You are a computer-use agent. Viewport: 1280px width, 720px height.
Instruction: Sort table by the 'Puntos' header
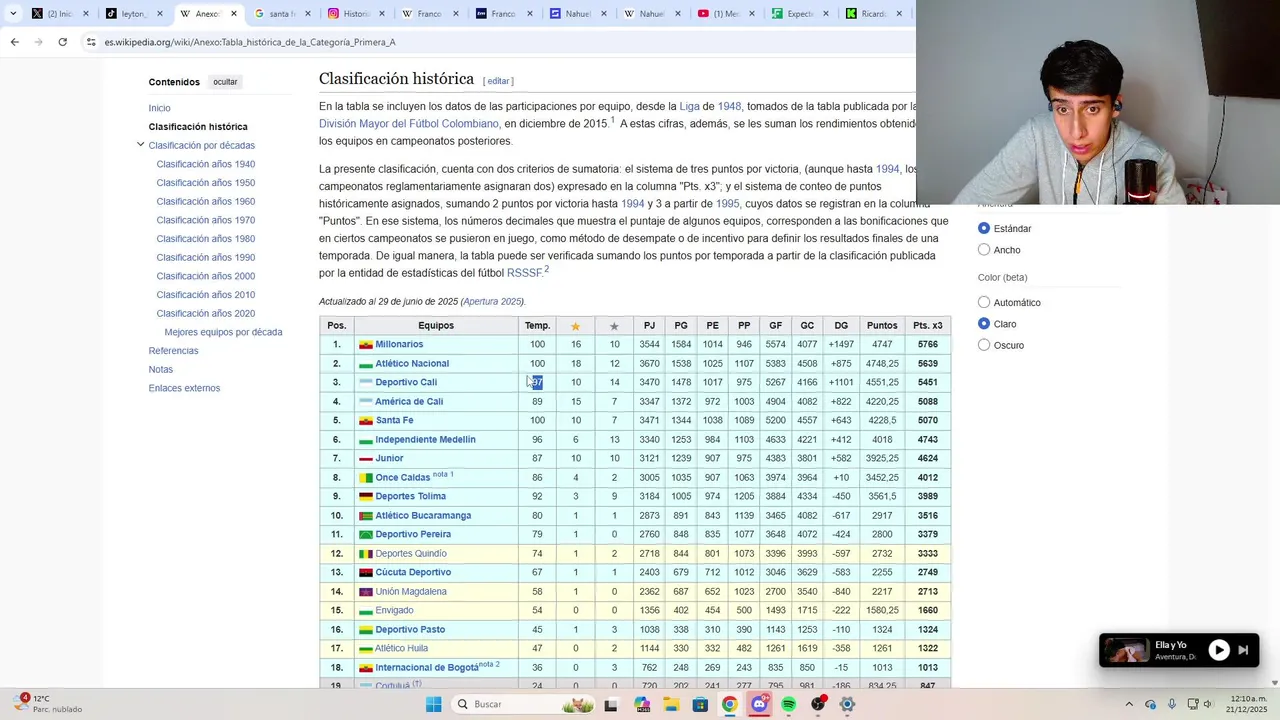(881, 326)
